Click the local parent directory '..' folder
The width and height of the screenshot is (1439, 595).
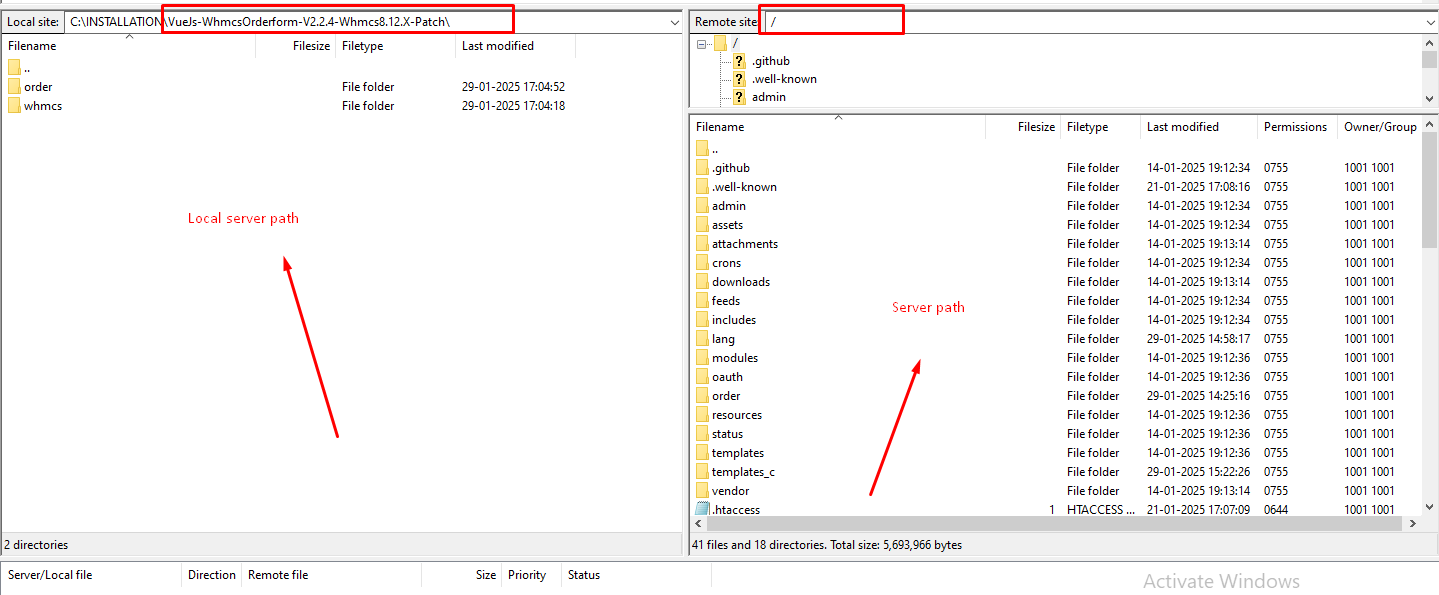pyautogui.click(x=26, y=68)
